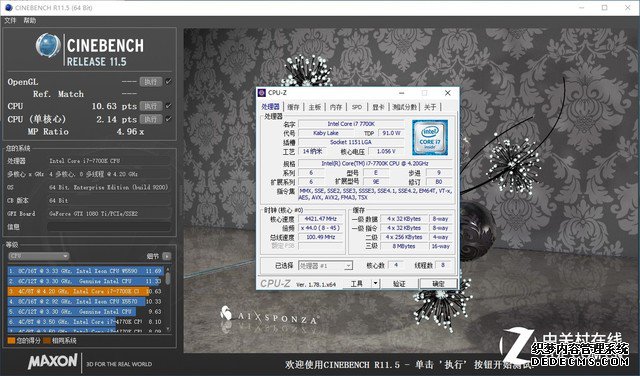Run the CPU benchmark button
The width and height of the screenshot is (640, 376).
point(151,106)
